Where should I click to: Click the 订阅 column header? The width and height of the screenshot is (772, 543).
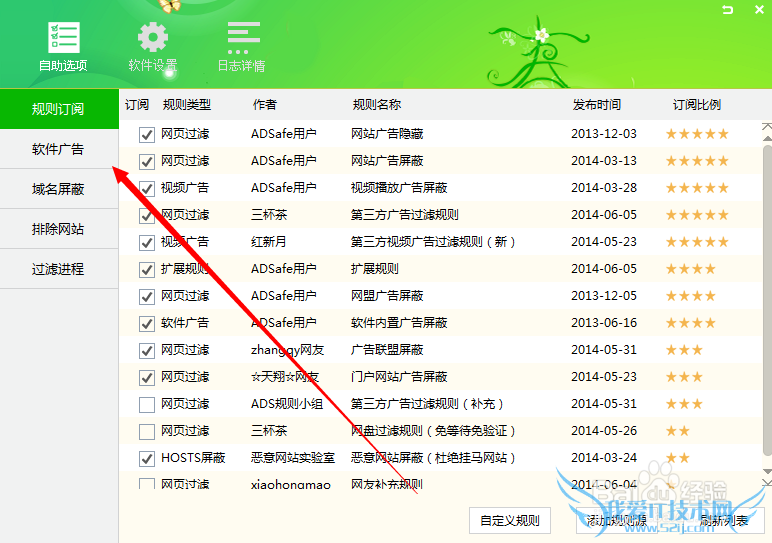click(x=137, y=105)
